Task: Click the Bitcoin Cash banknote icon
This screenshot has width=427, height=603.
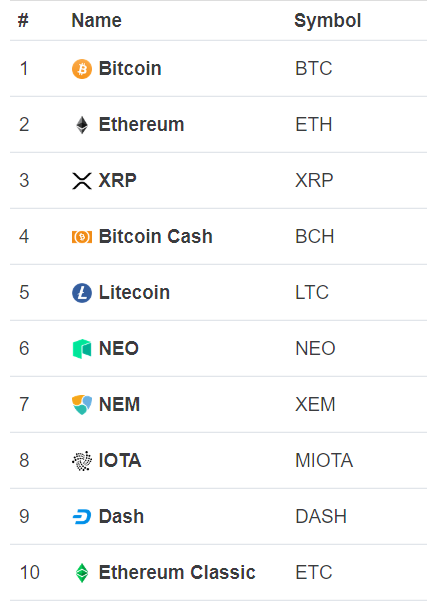Action: click(82, 237)
